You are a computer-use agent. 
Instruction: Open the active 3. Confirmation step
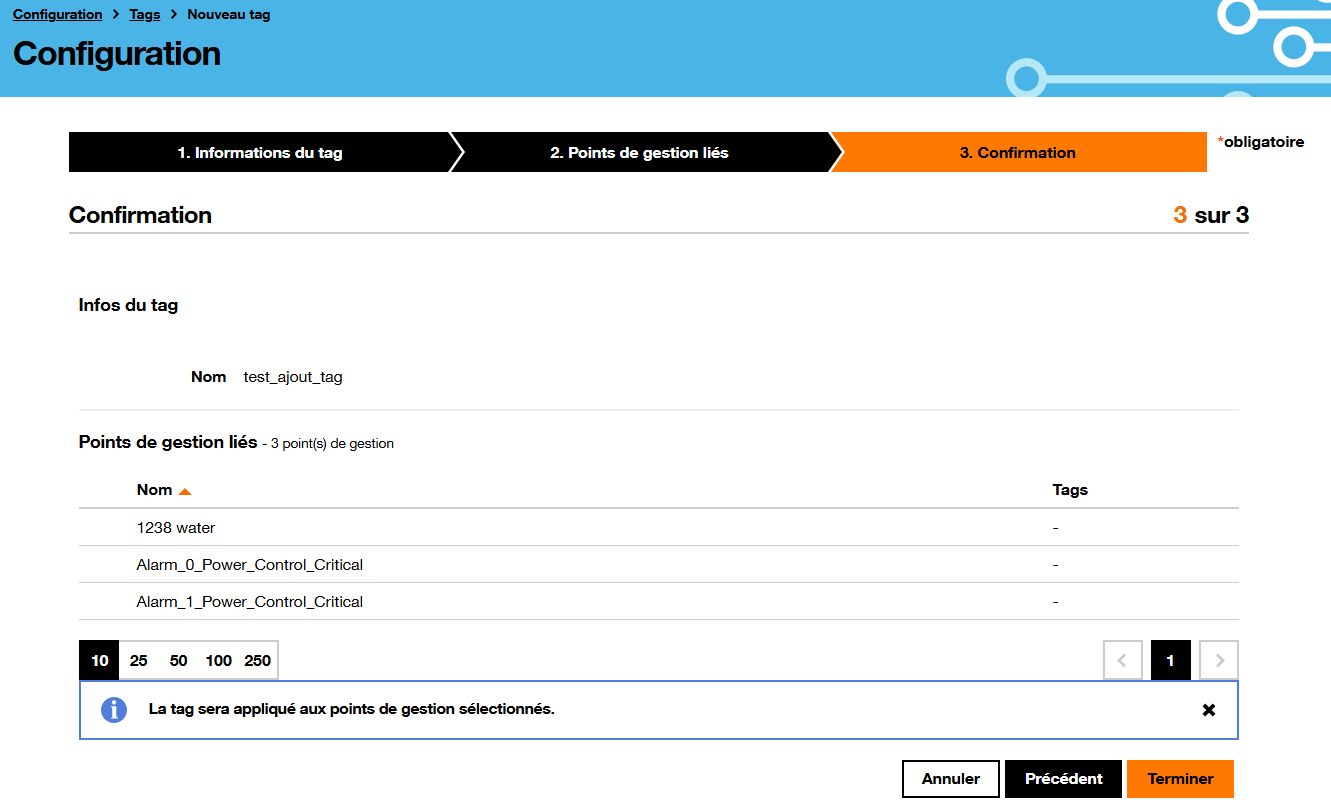1019,152
